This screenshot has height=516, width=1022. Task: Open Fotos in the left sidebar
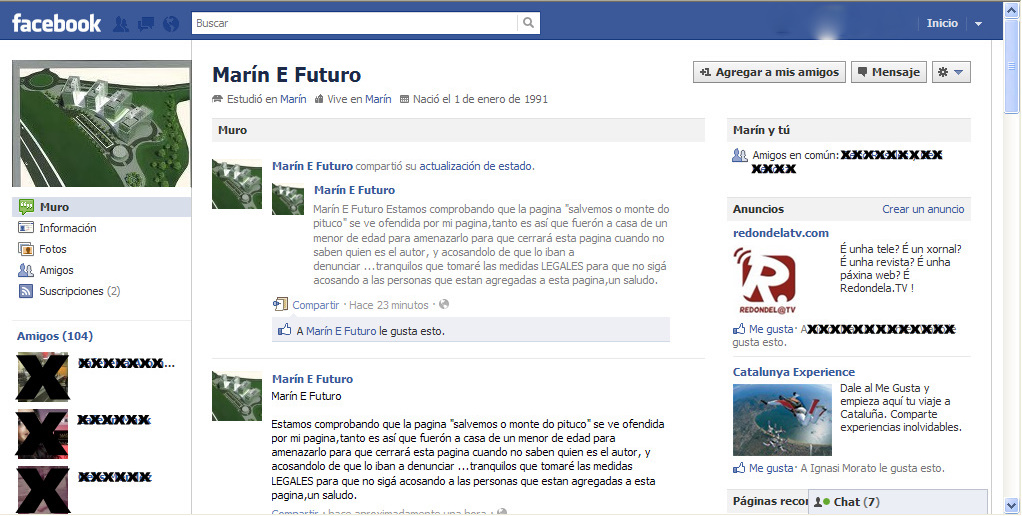tap(52, 249)
